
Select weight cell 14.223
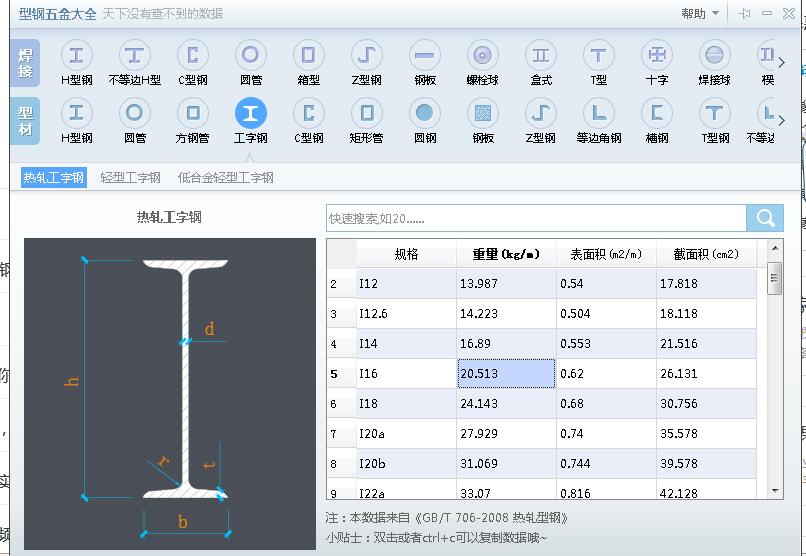pyautogui.click(x=506, y=313)
